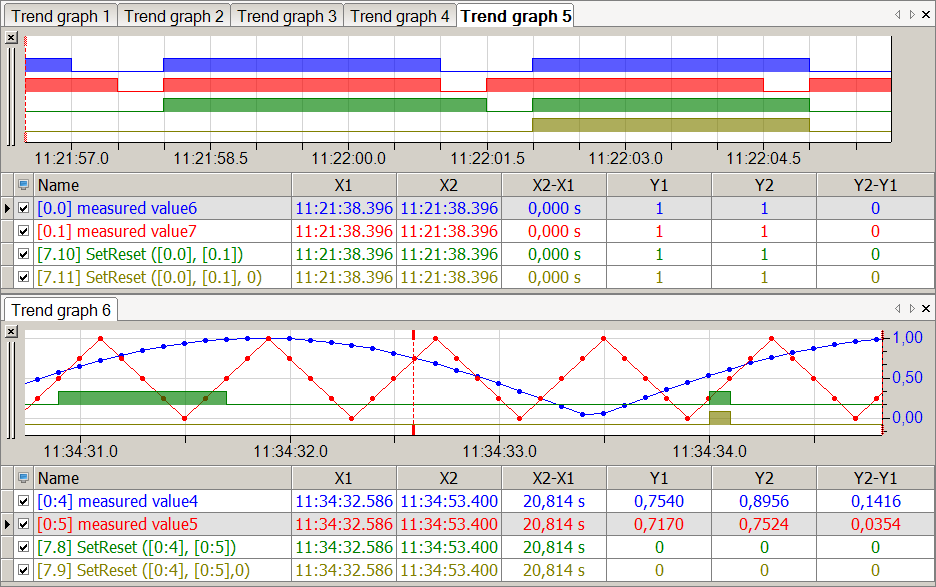The image size is (936, 587).
Task: Switch to the Trend graph 1 tab
Action: point(60,16)
